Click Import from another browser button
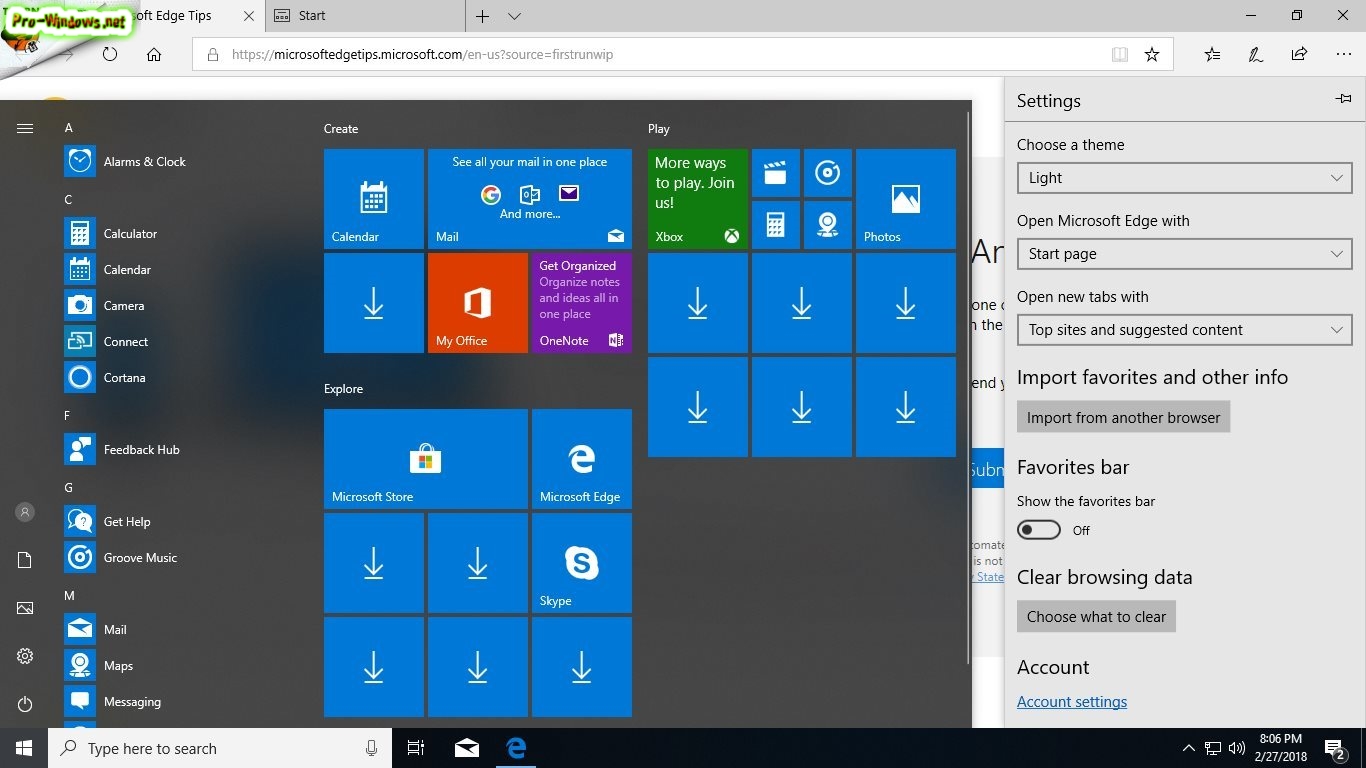Viewport: 1366px width, 768px height. click(1123, 418)
